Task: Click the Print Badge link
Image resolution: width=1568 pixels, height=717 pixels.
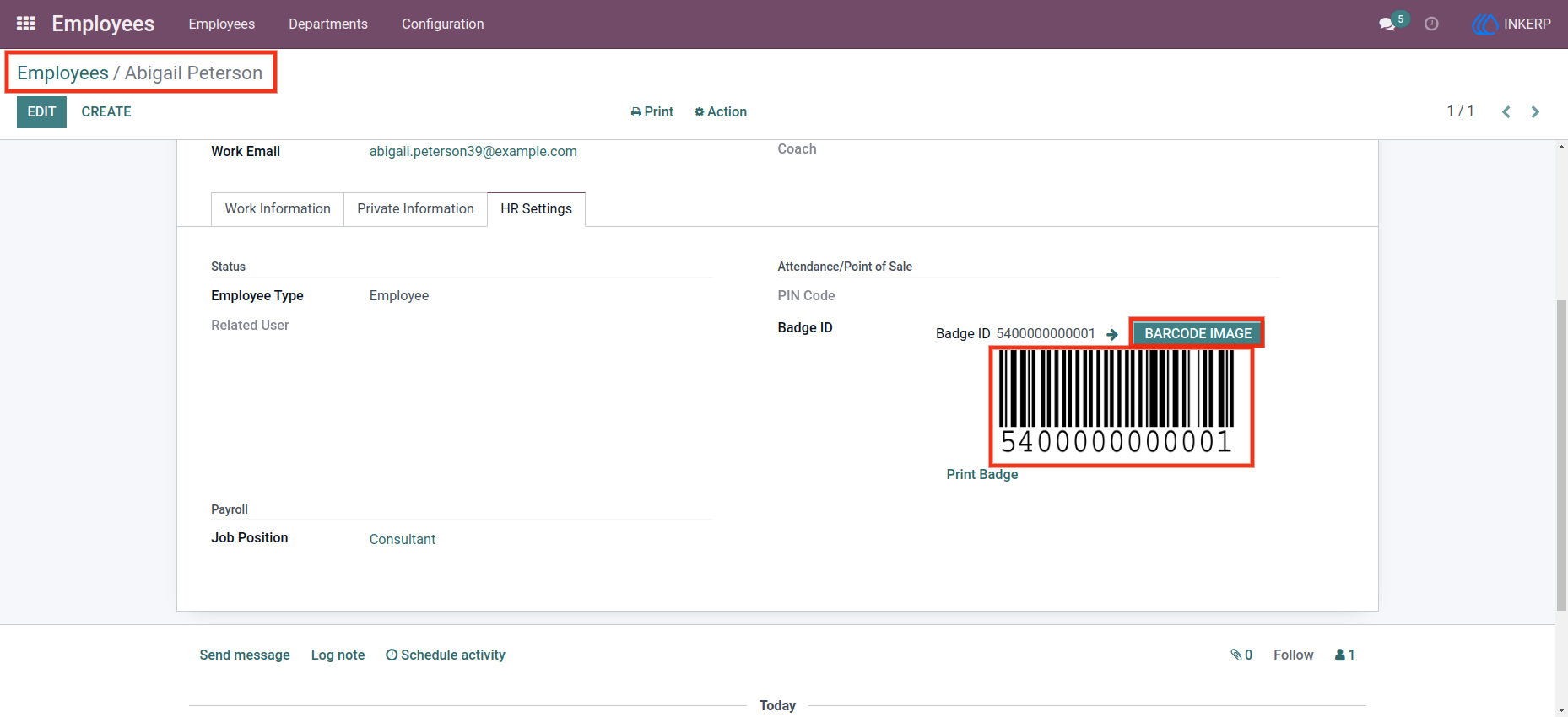Action: coord(982,474)
